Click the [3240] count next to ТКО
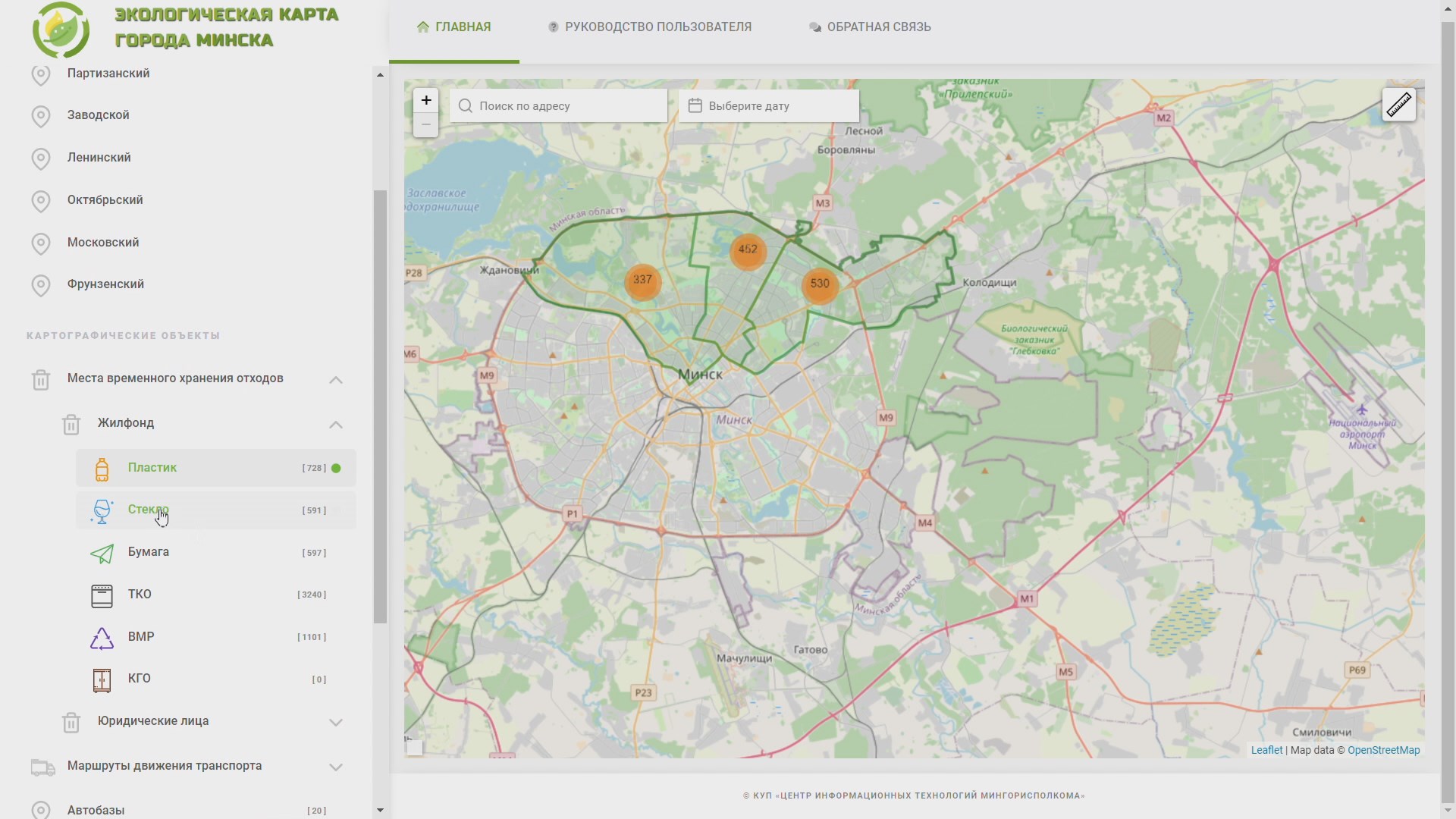The image size is (1456, 819). pos(312,595)
